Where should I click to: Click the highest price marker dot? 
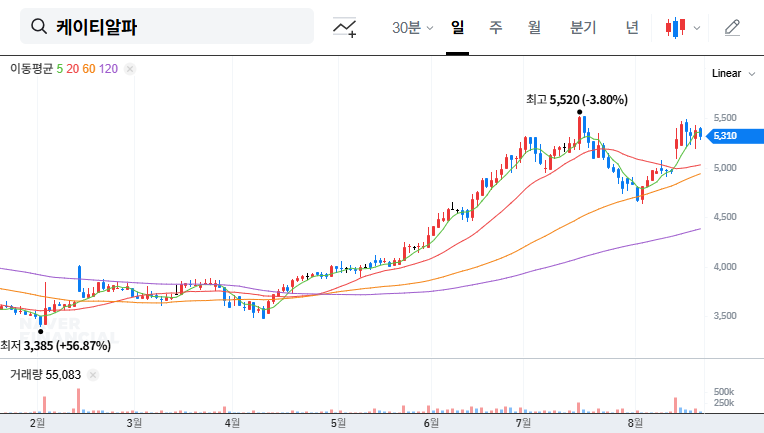pyautogui.click(x=580, y=113)
